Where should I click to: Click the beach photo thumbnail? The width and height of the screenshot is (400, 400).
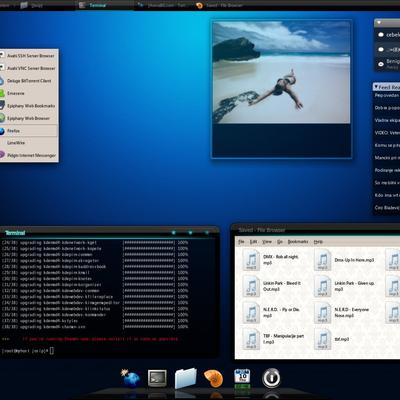tap(282, 73)
